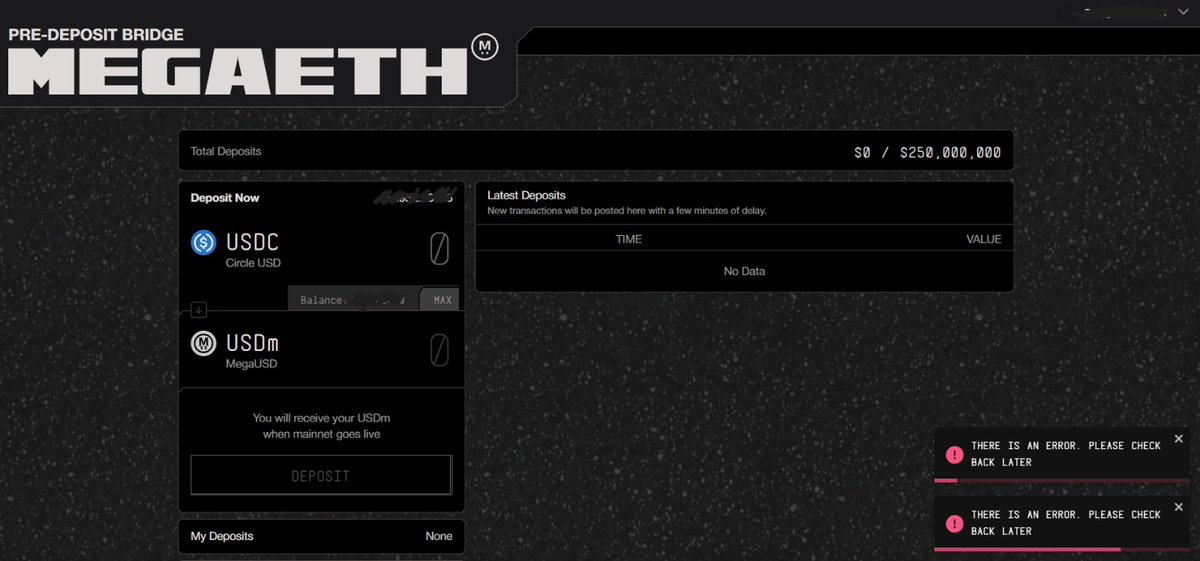1200x561 pixels.
Task: Click the swap direction down-arrow icon
Action: click(x=198, y=309)
